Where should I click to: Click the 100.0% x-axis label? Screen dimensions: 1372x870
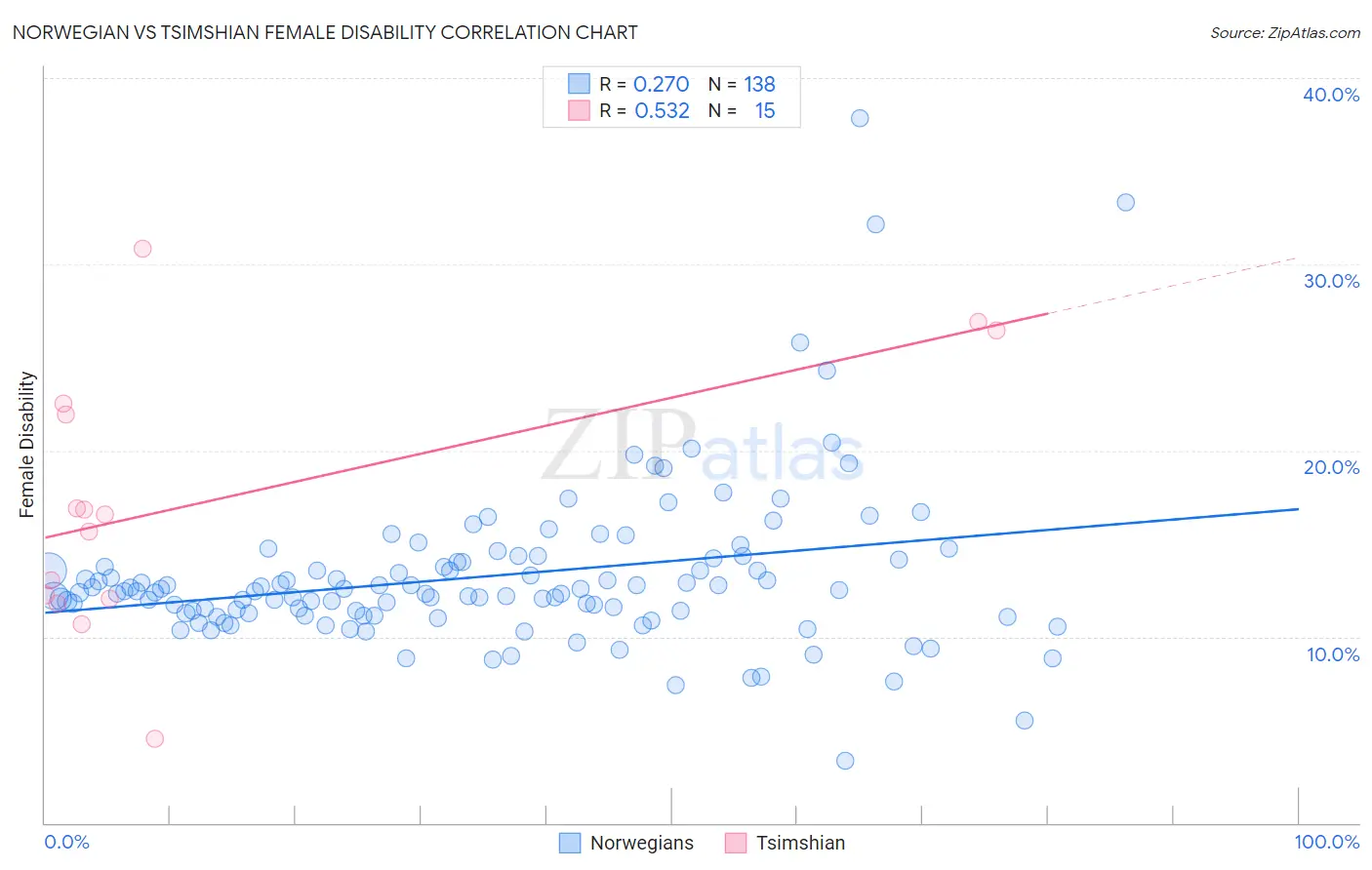click(1327, 842)
